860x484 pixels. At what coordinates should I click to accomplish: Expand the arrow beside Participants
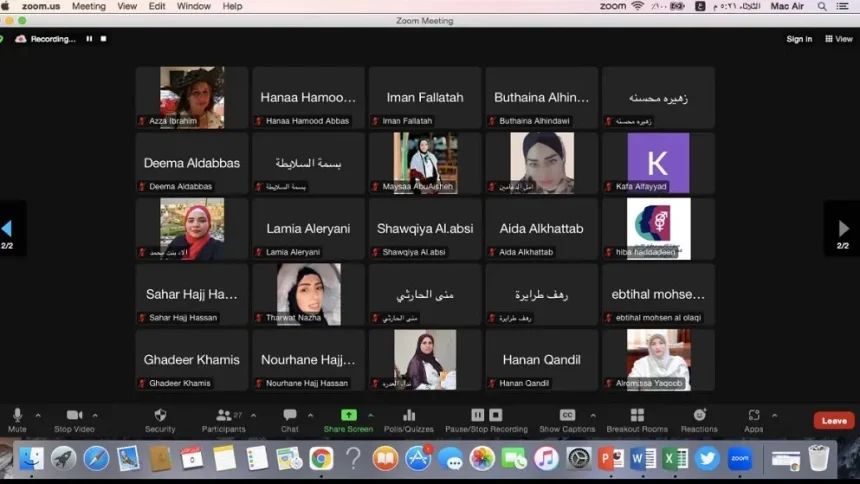pos(253,415)
